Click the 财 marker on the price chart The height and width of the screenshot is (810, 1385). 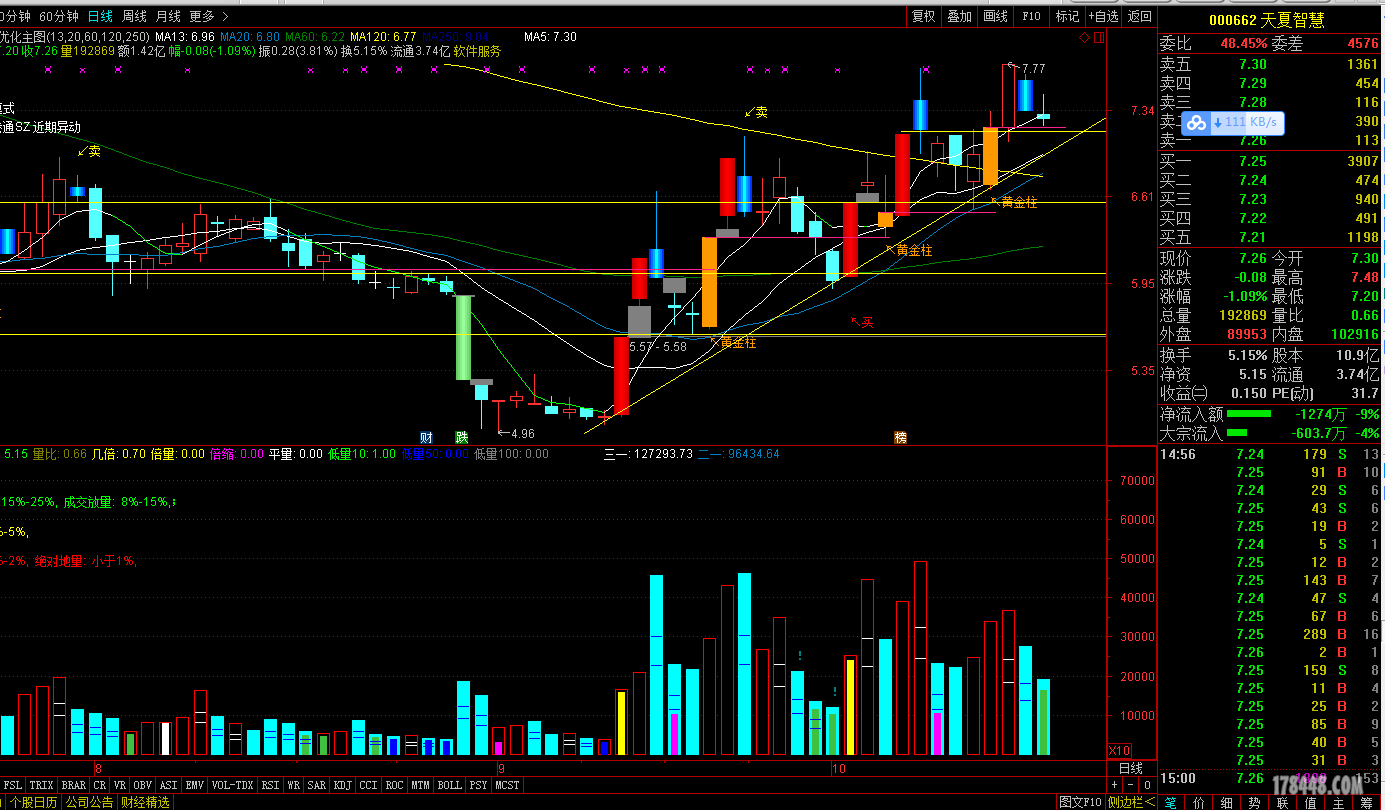(x=426, y=437)
